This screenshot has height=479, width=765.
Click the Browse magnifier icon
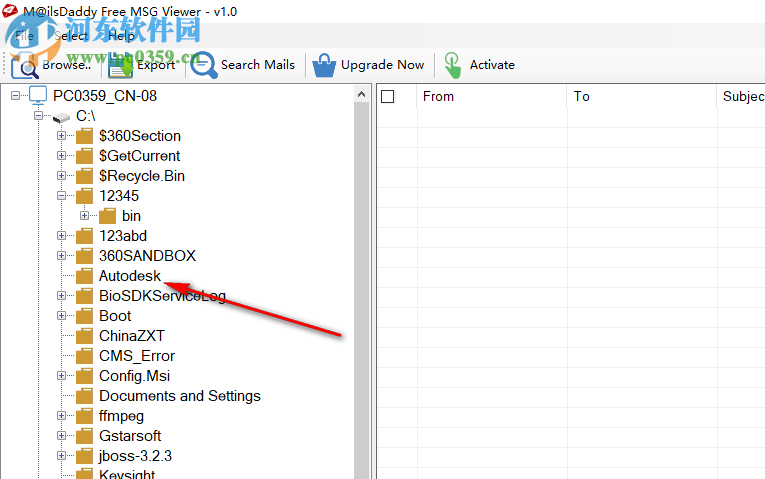(24, 65)
